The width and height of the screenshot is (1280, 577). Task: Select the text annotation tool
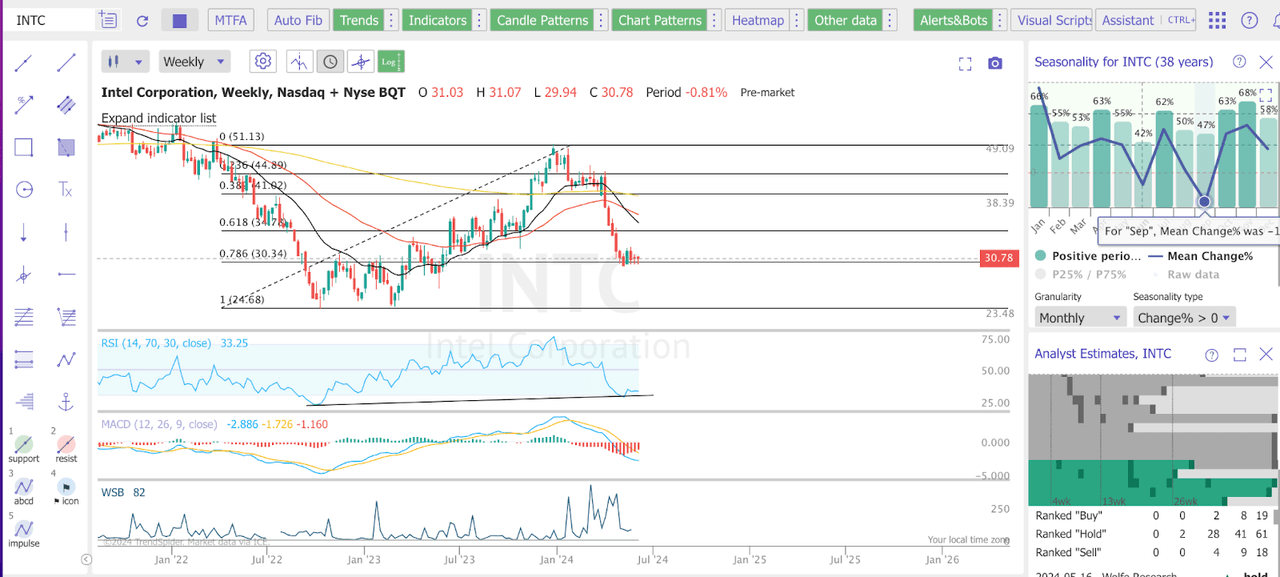(x=66, y=189)
